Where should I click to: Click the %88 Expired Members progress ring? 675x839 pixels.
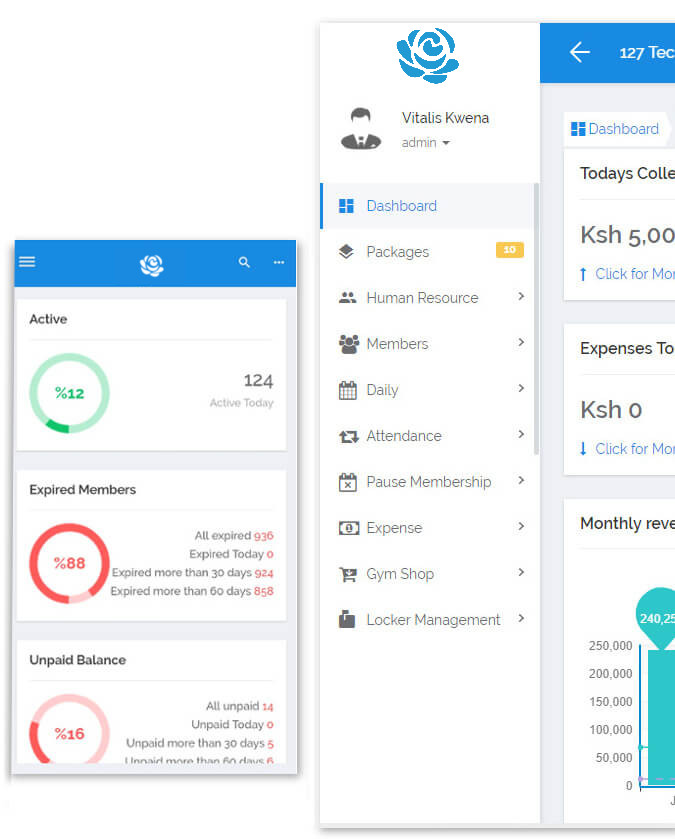click(x=69, y=563)
